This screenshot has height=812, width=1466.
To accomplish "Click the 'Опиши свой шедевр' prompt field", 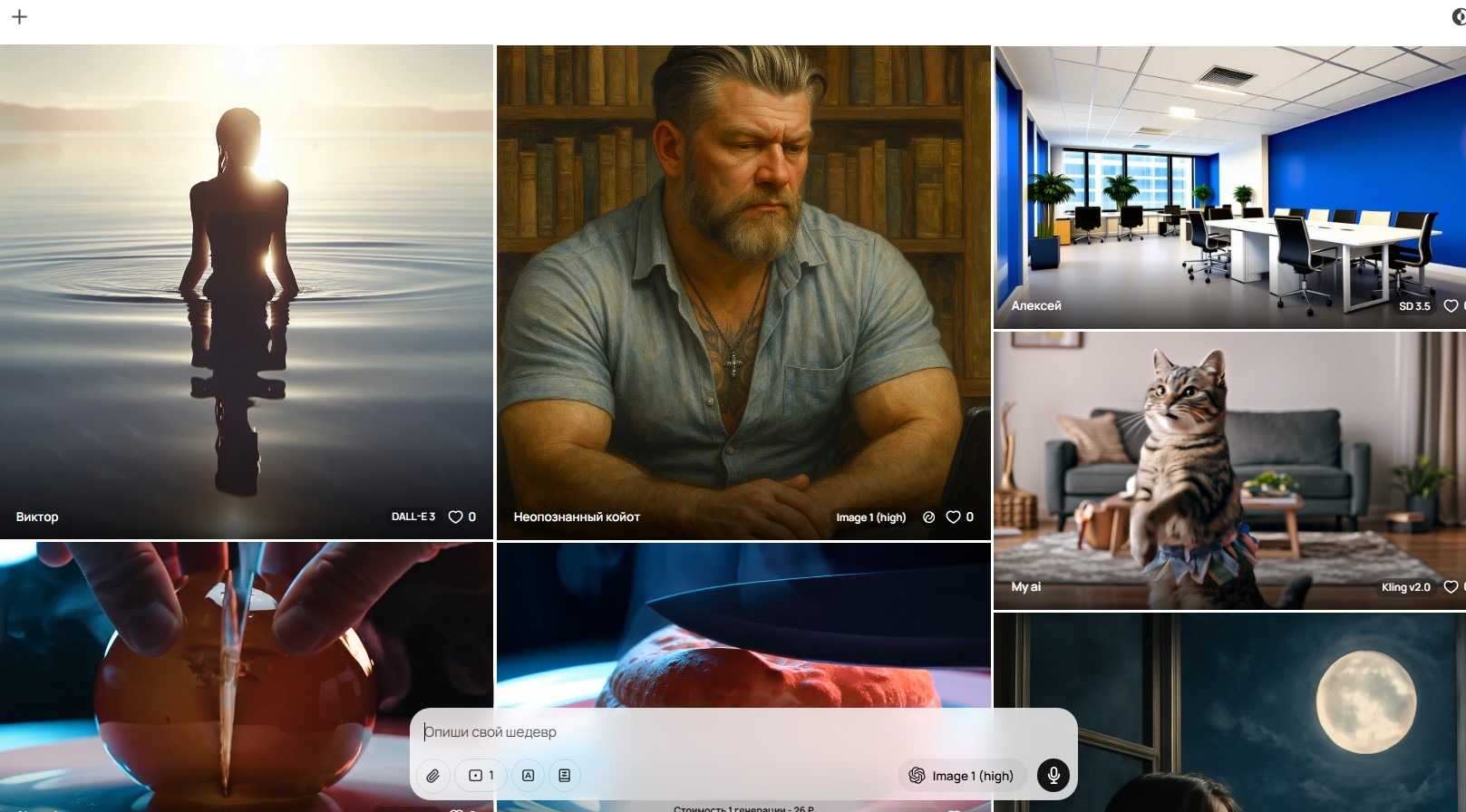I will coord(743,732).
